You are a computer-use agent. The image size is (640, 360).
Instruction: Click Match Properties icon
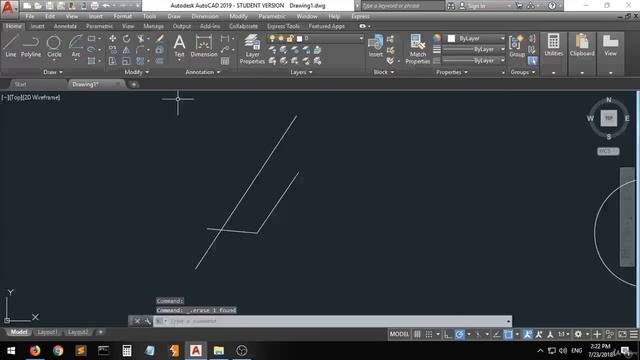(418, 49)
